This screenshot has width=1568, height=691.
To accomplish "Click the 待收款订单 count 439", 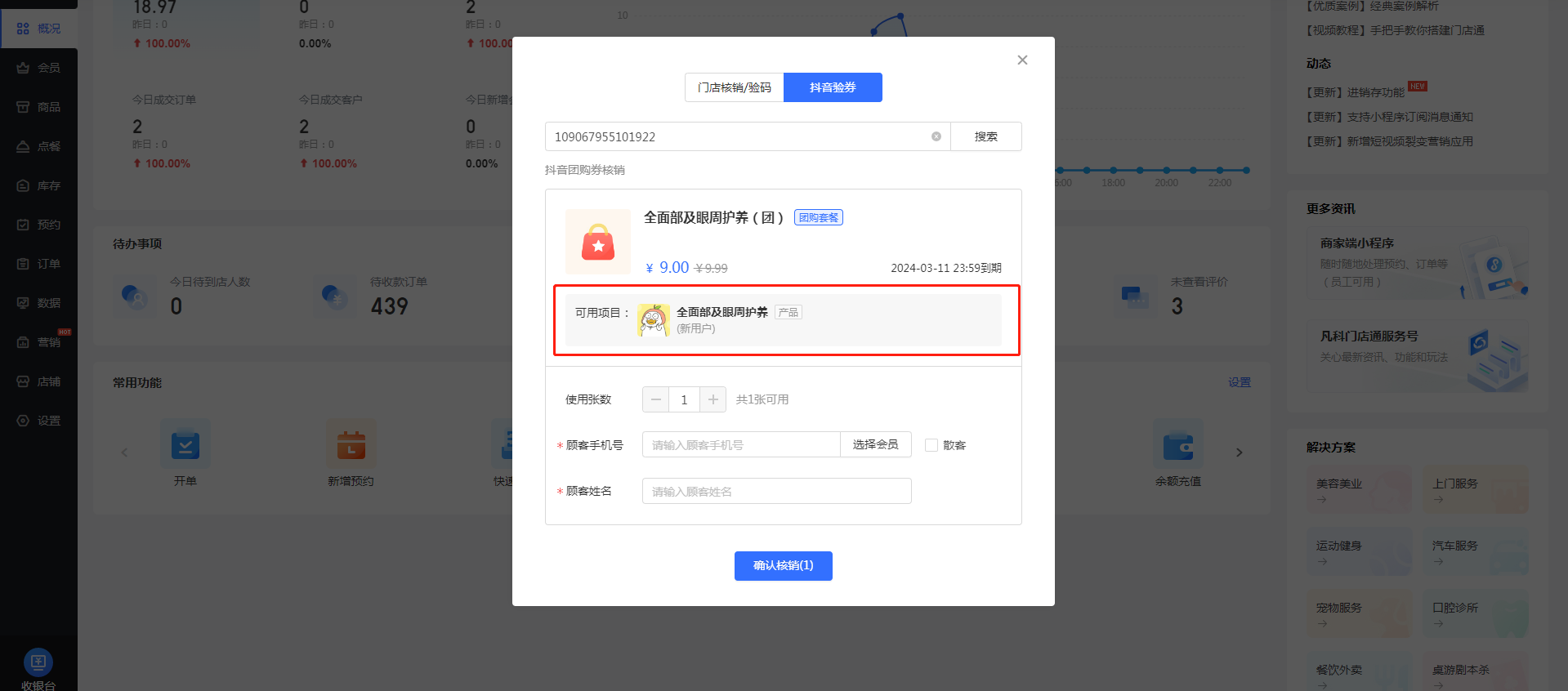I will point(389,306).
